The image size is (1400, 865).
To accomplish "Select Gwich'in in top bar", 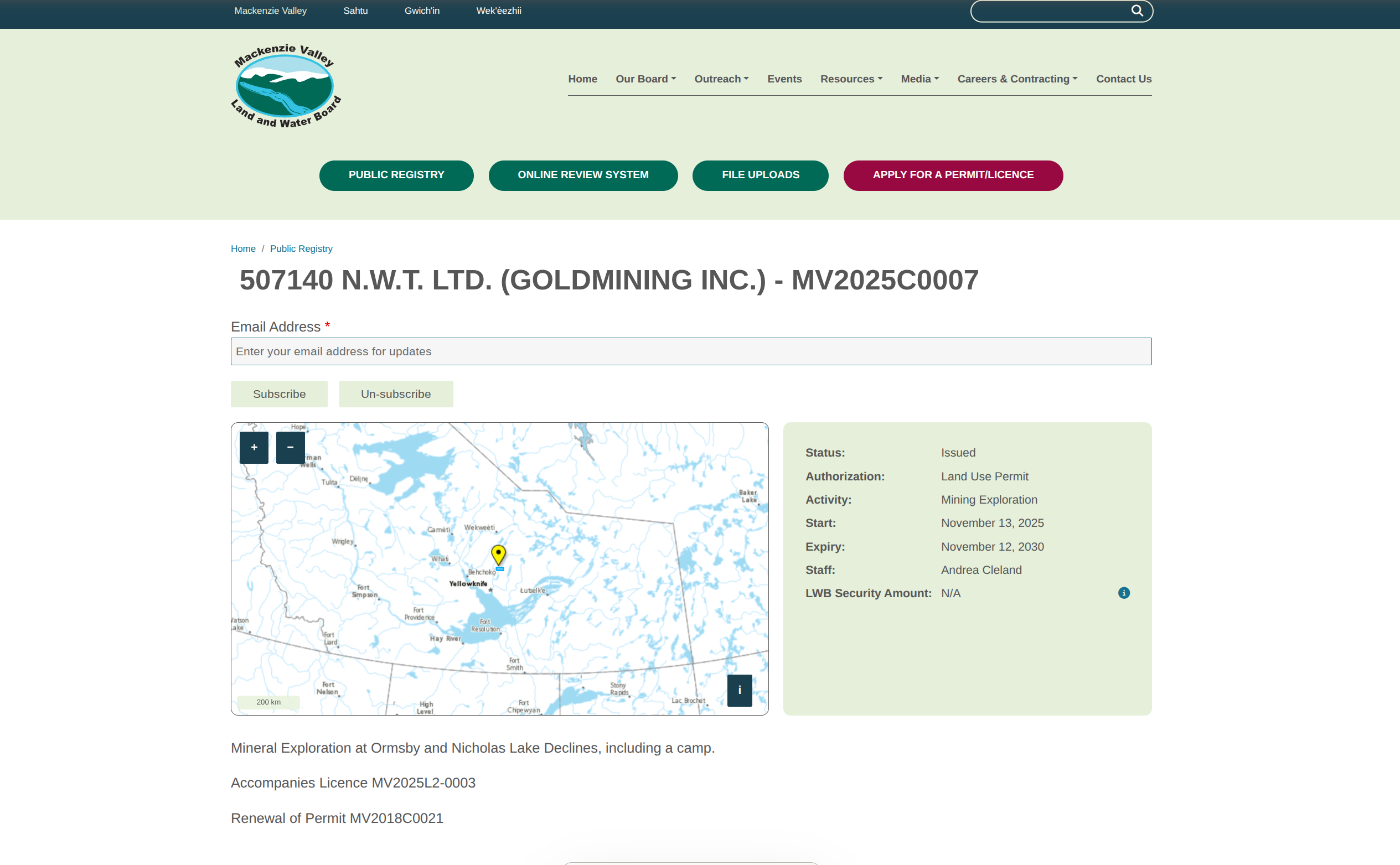I will [422, 11].
